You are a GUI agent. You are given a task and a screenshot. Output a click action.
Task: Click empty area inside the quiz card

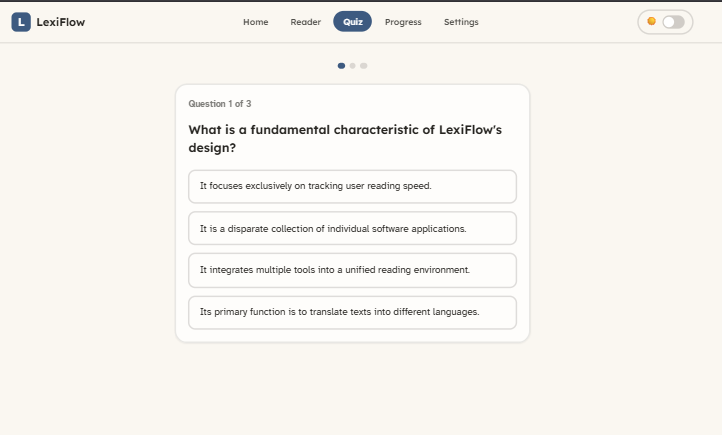coord(391,104)
